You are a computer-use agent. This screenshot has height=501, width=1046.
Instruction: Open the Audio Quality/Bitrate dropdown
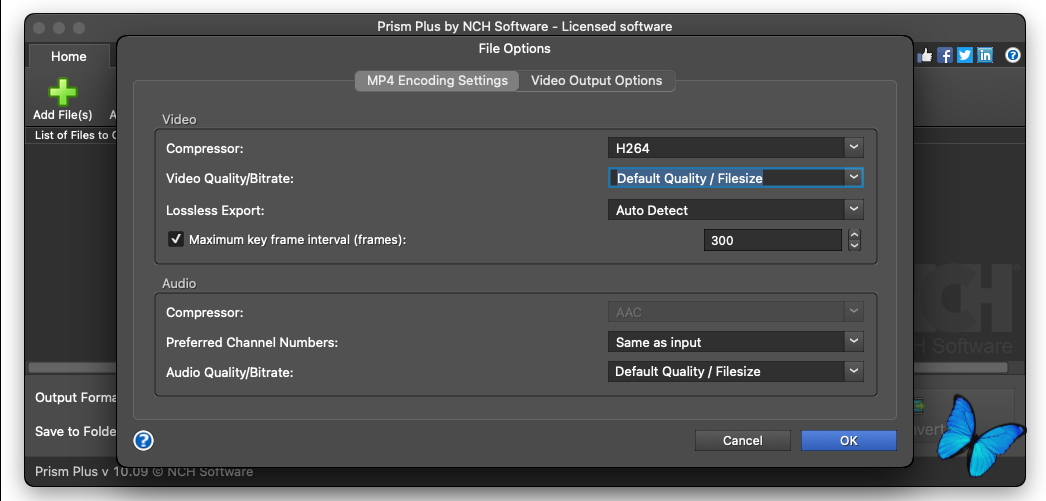(735, 371)
